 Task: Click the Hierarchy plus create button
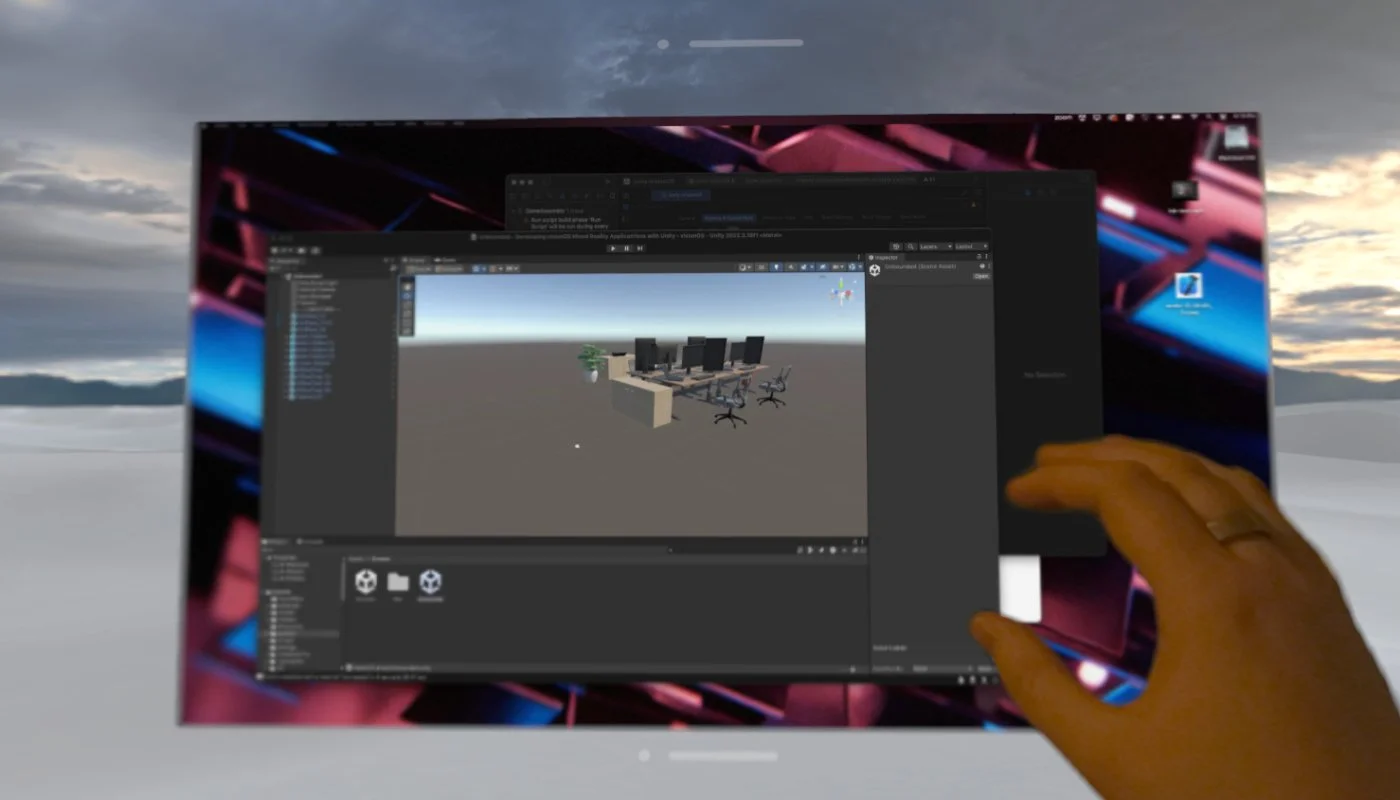pos(275,268)
